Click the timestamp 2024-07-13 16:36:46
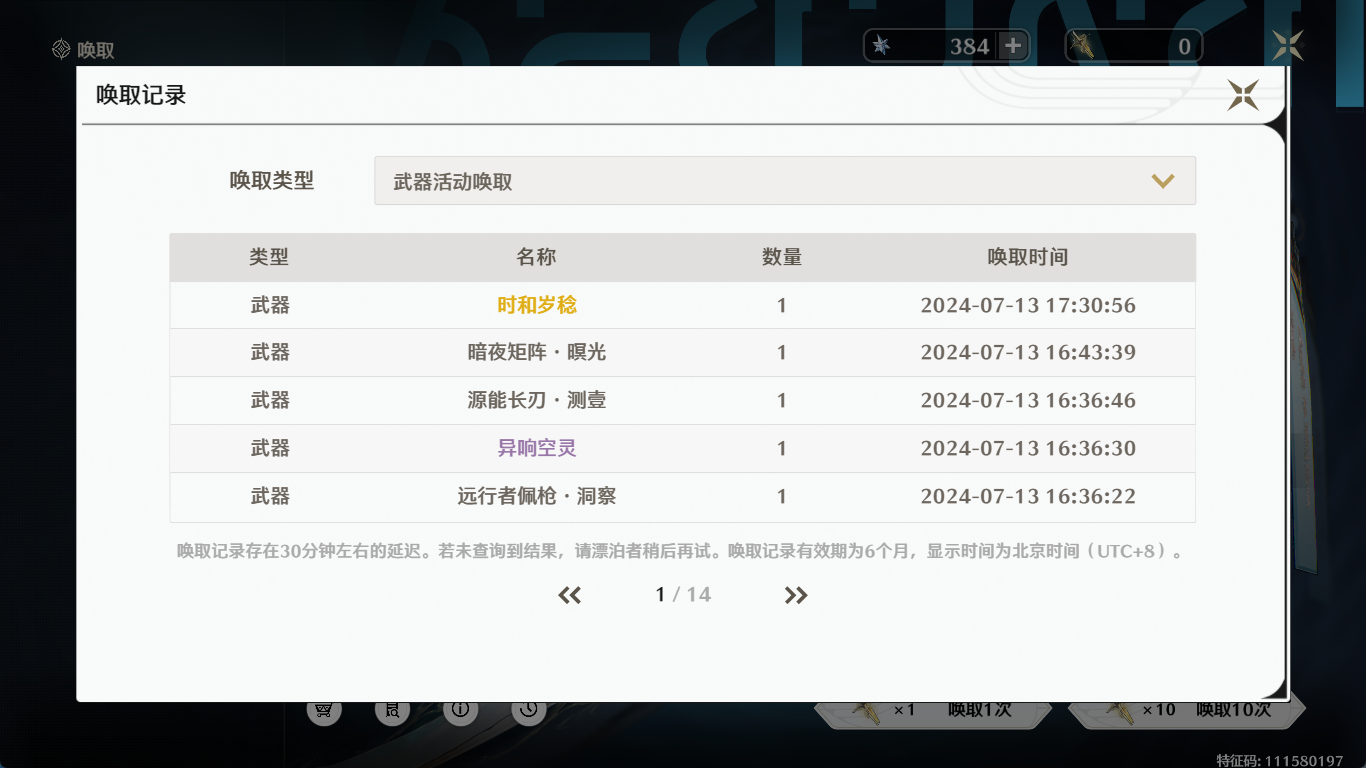This screenshot has height=768, width=1366. [x=1028, y=400]
